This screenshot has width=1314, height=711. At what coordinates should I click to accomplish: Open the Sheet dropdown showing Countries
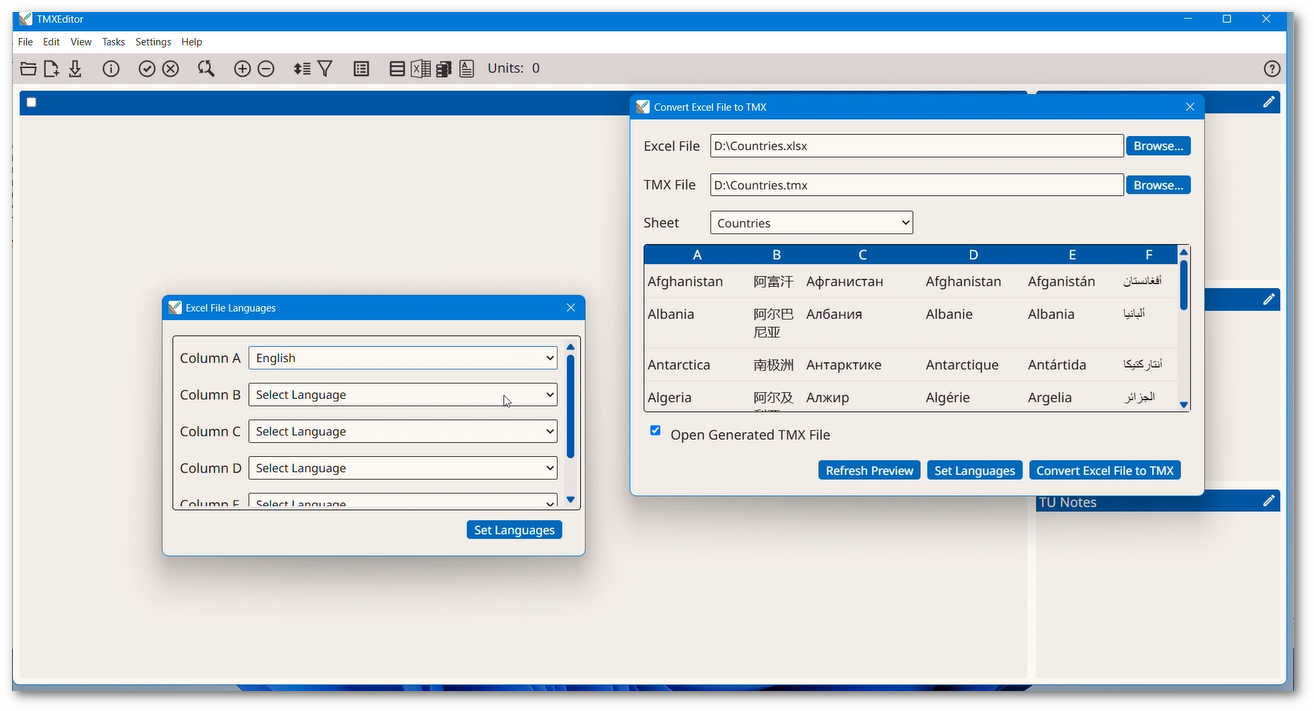[812, 223]
